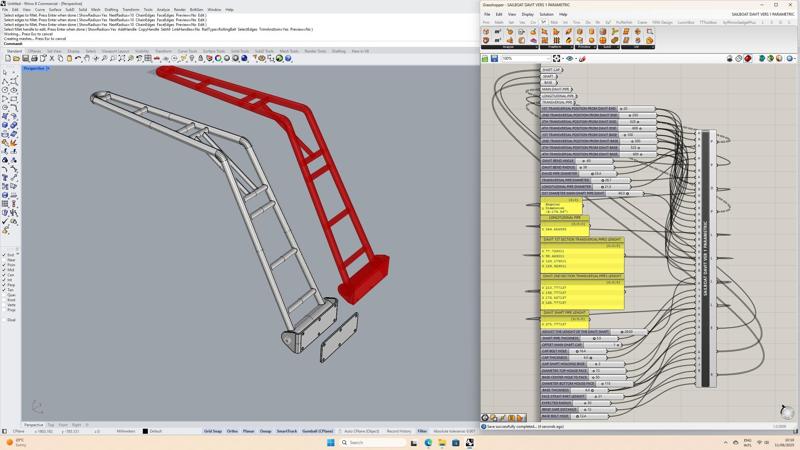Click the Cut scissors icon in Rhino toolbar
800x450 pixels.
point(52,59)
